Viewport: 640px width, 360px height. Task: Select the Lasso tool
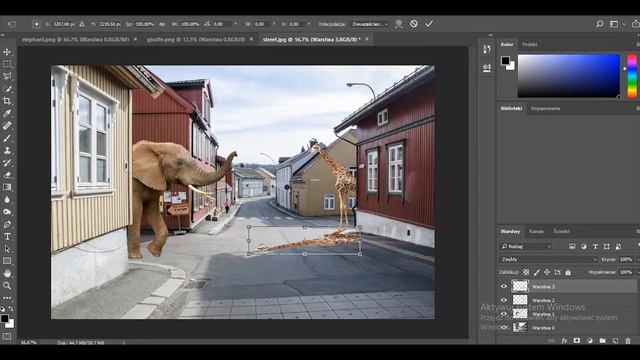pos(7,76)
